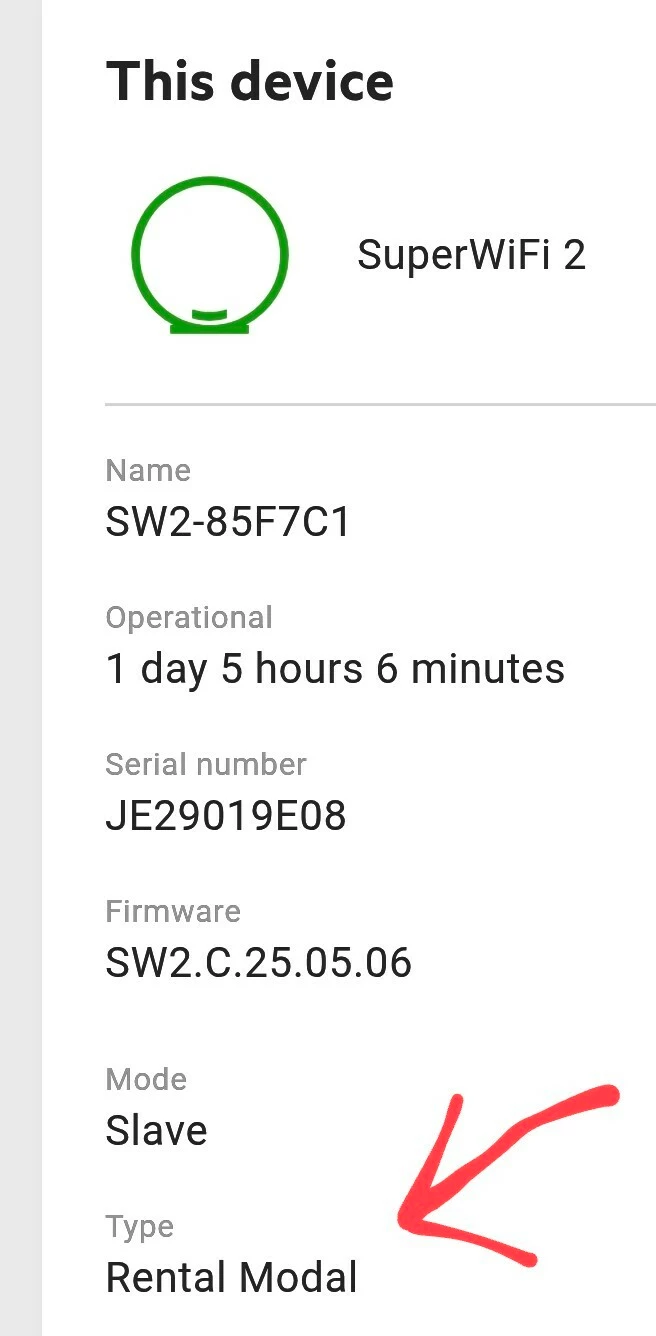
Task: Select the 'This device' heading
Action: (249, 81)
